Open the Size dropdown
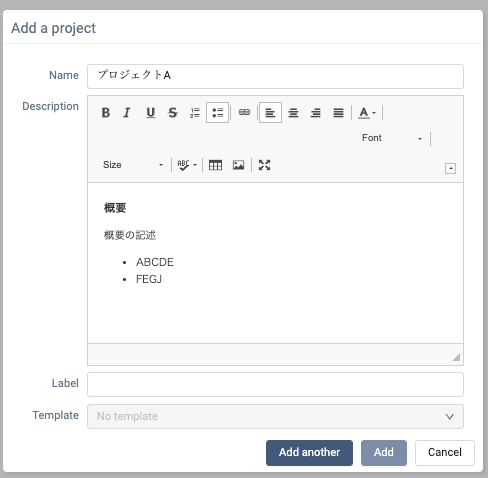Image resolution: width=488 pixels, height=478 pixels. click(x=133, y=165)
